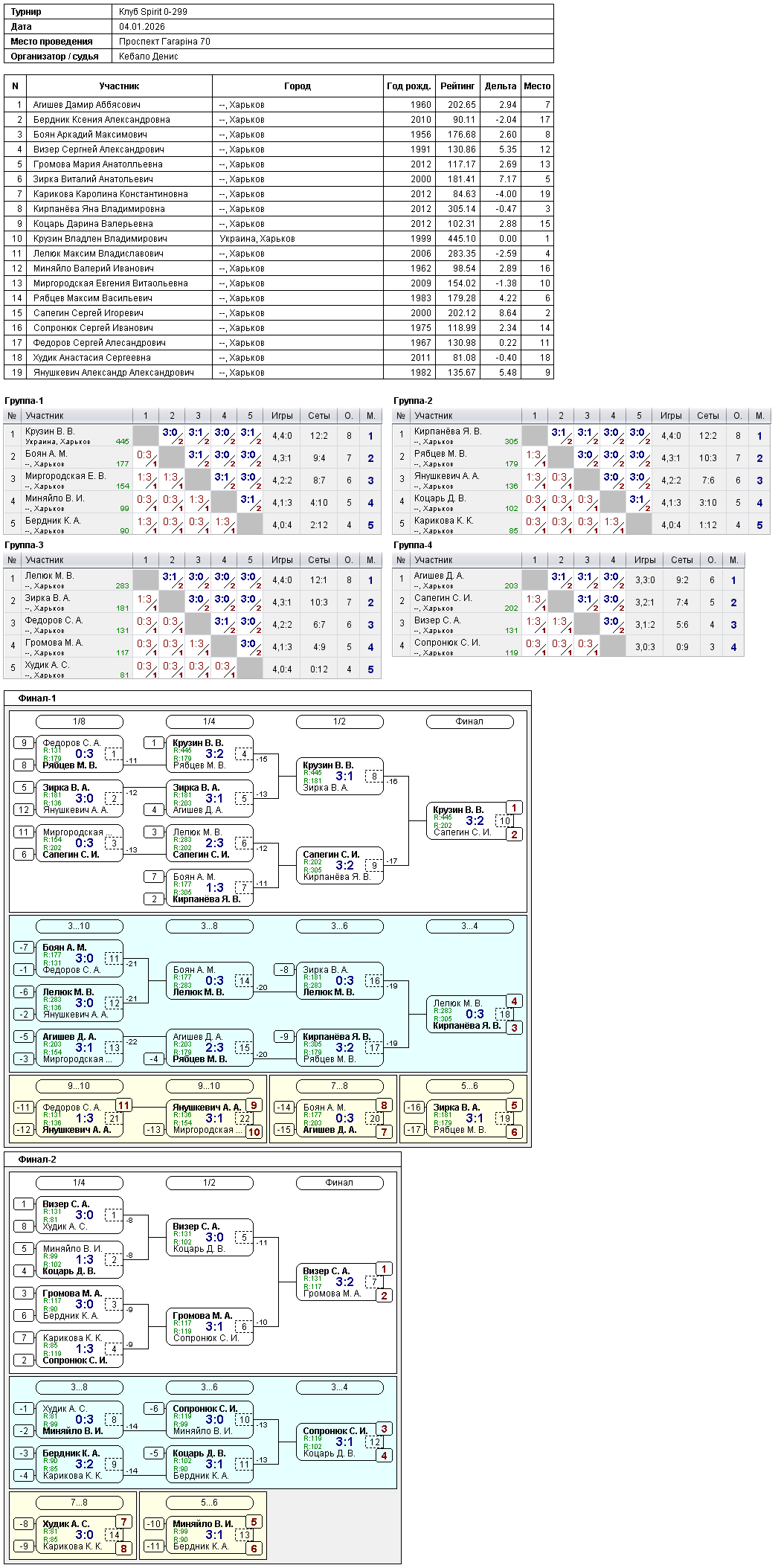
Task: Select the 1/2 round label in Финал-1
Action: pyautogui.click(x=339, y=722)
